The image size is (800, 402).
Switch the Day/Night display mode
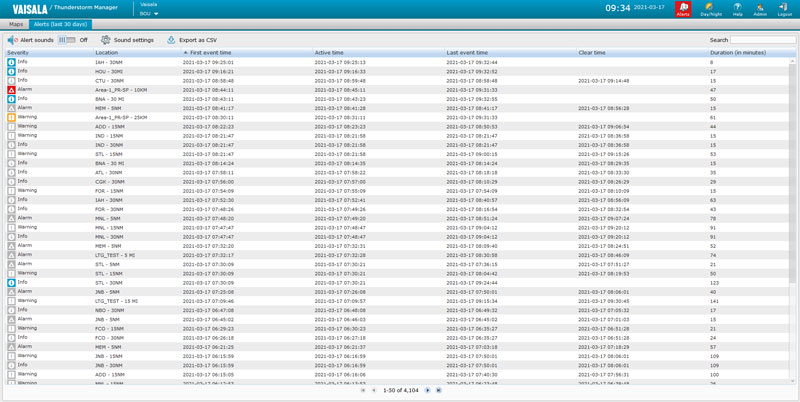click(x=711, y=9)
